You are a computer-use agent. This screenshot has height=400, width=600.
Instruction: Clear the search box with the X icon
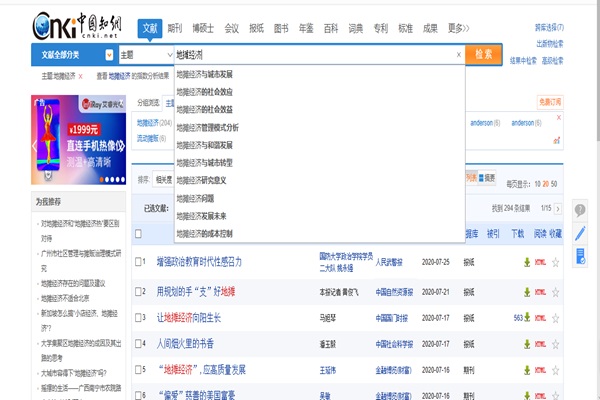coord(458,55)
